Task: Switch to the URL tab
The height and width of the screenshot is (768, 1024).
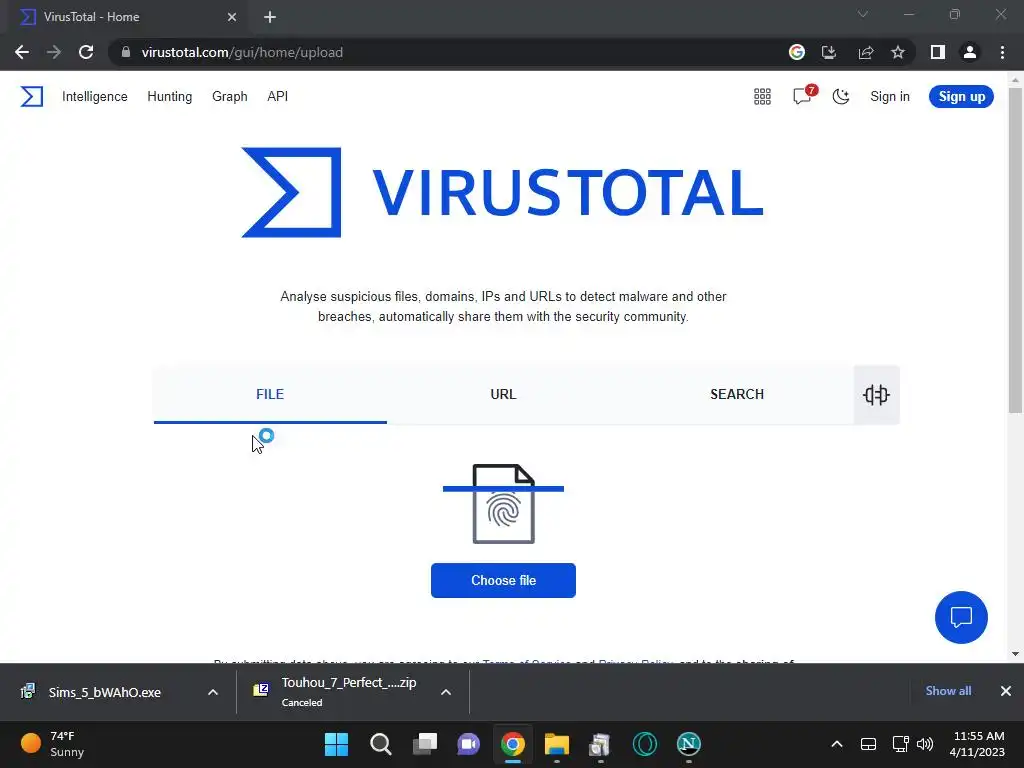Action: pos(504,394)
